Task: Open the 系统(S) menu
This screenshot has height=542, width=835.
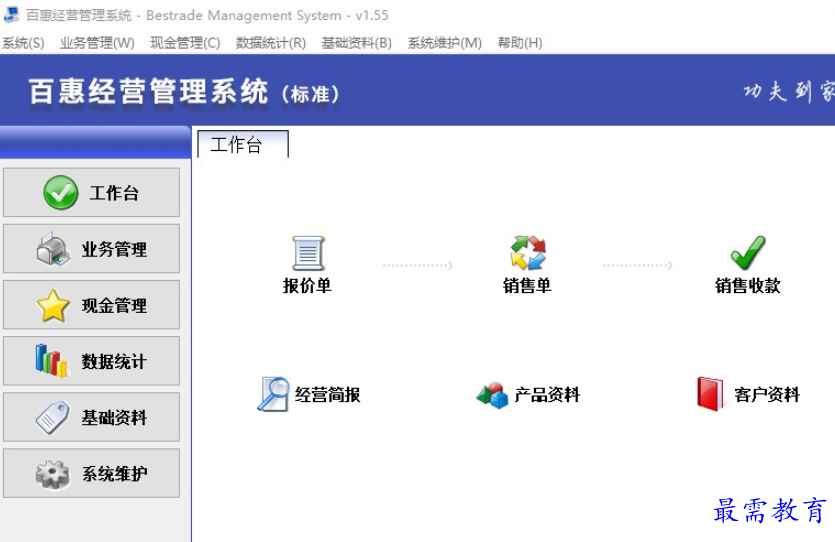Action: click(23, 43)
